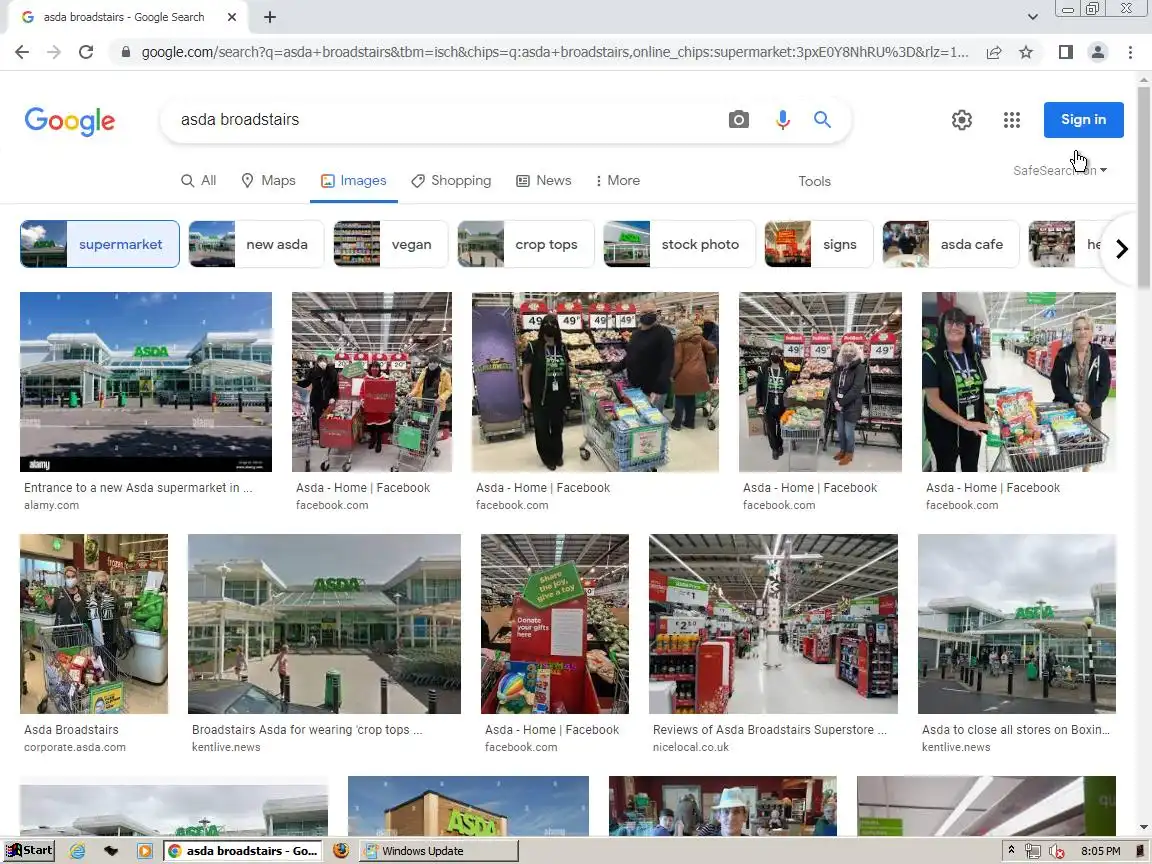
Task: Select the stock photo filter chip
Action: point(679,244)
